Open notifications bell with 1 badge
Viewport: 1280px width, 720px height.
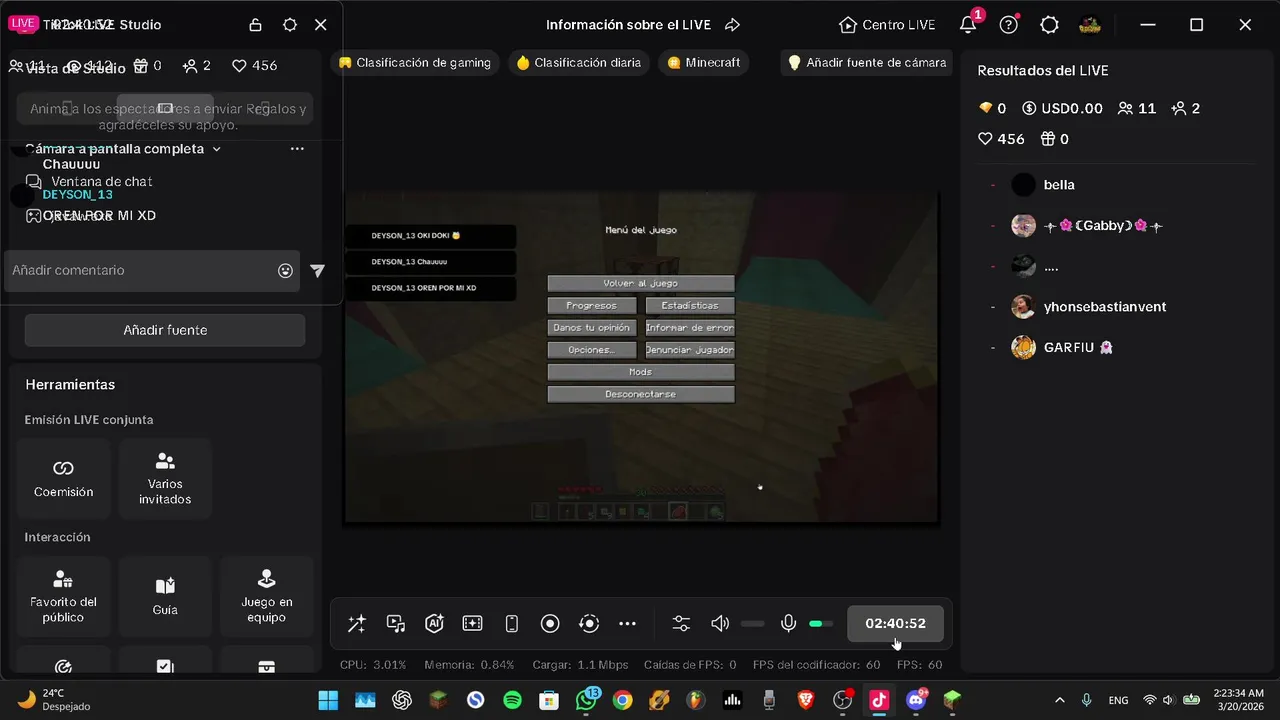967,25
